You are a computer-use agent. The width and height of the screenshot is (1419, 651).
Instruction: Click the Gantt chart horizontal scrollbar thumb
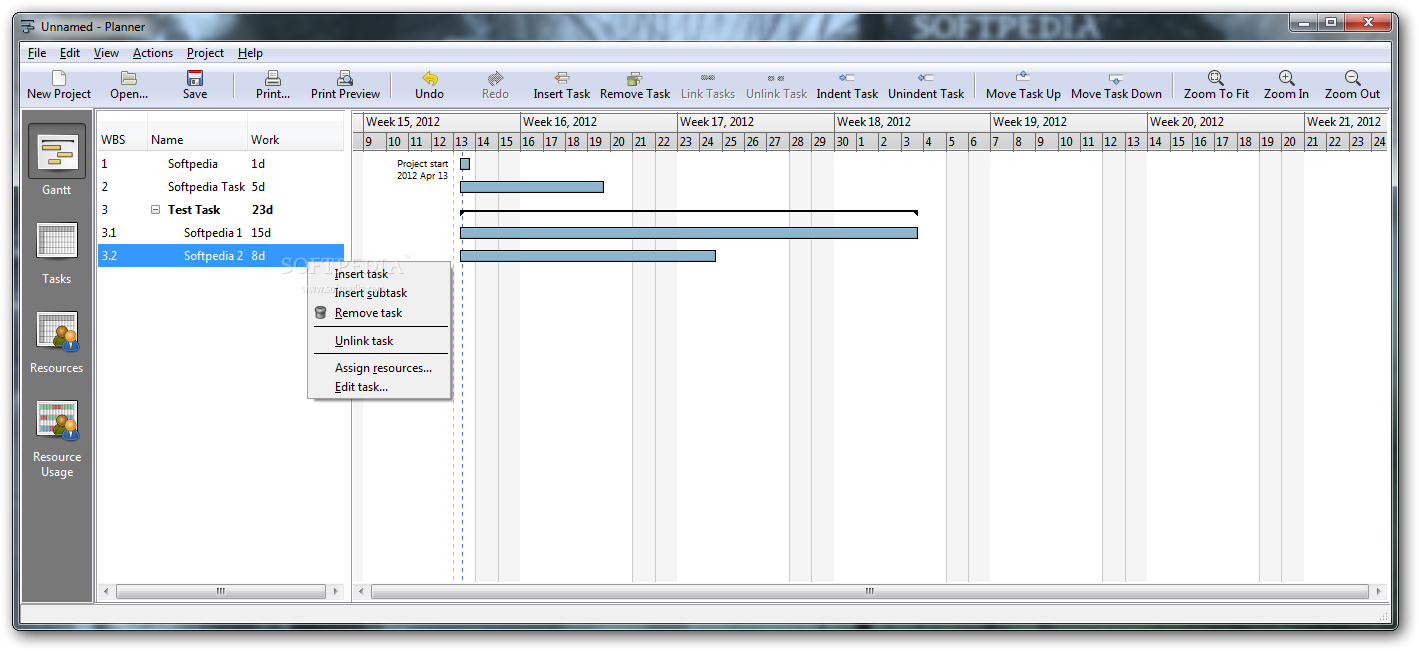tap(870, 591)
